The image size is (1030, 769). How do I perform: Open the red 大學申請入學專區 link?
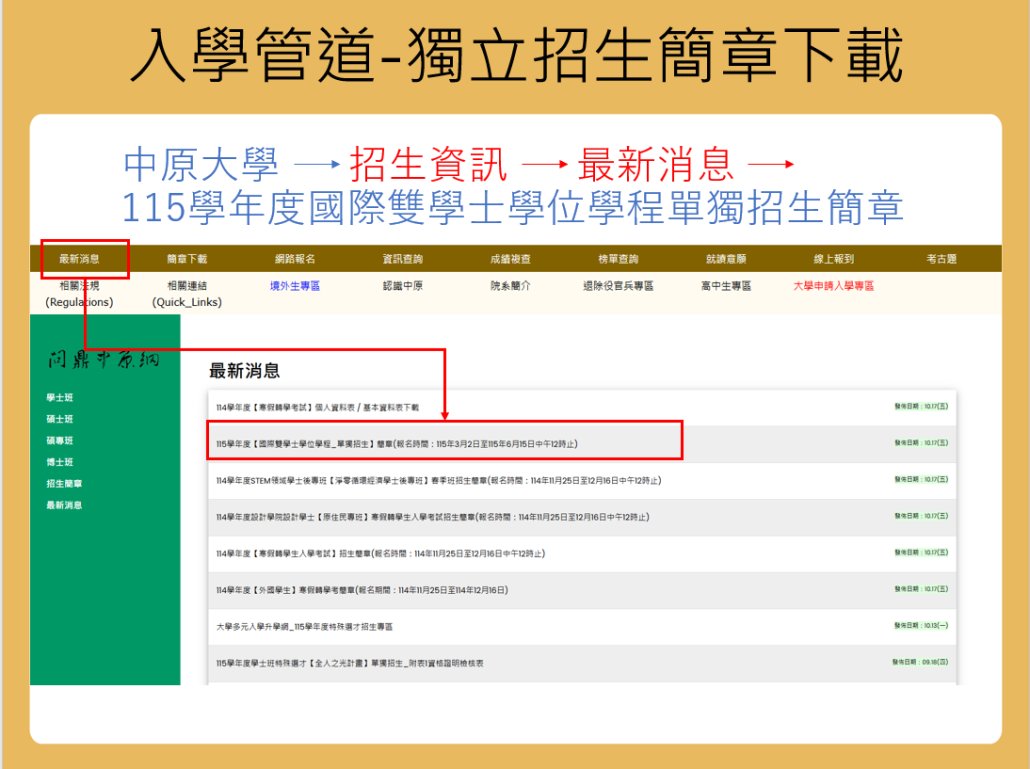click(833, 286)
